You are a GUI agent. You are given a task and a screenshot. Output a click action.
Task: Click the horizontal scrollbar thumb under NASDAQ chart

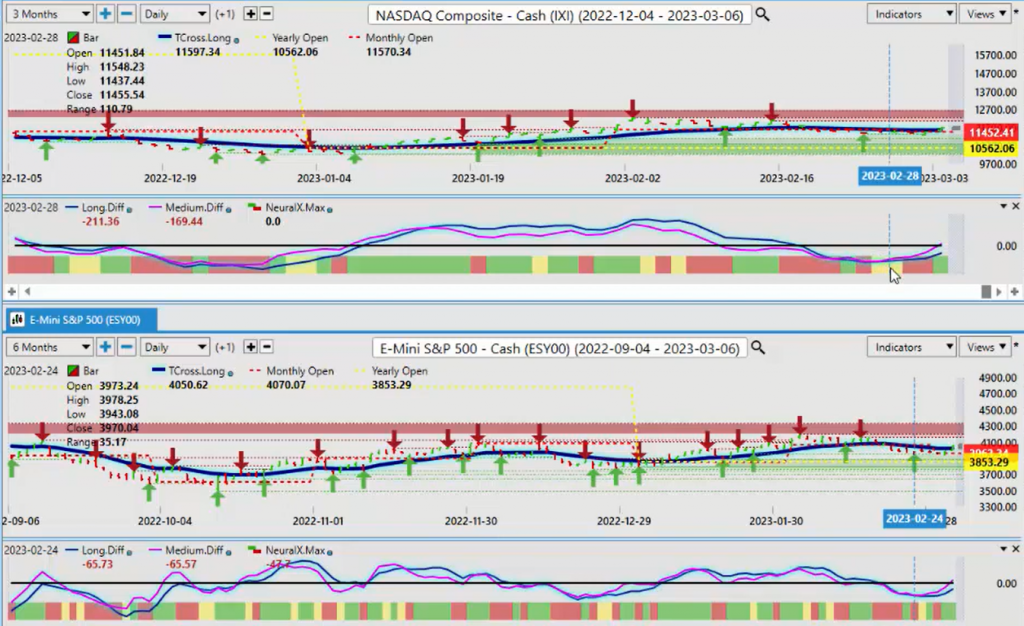(986, 291)
